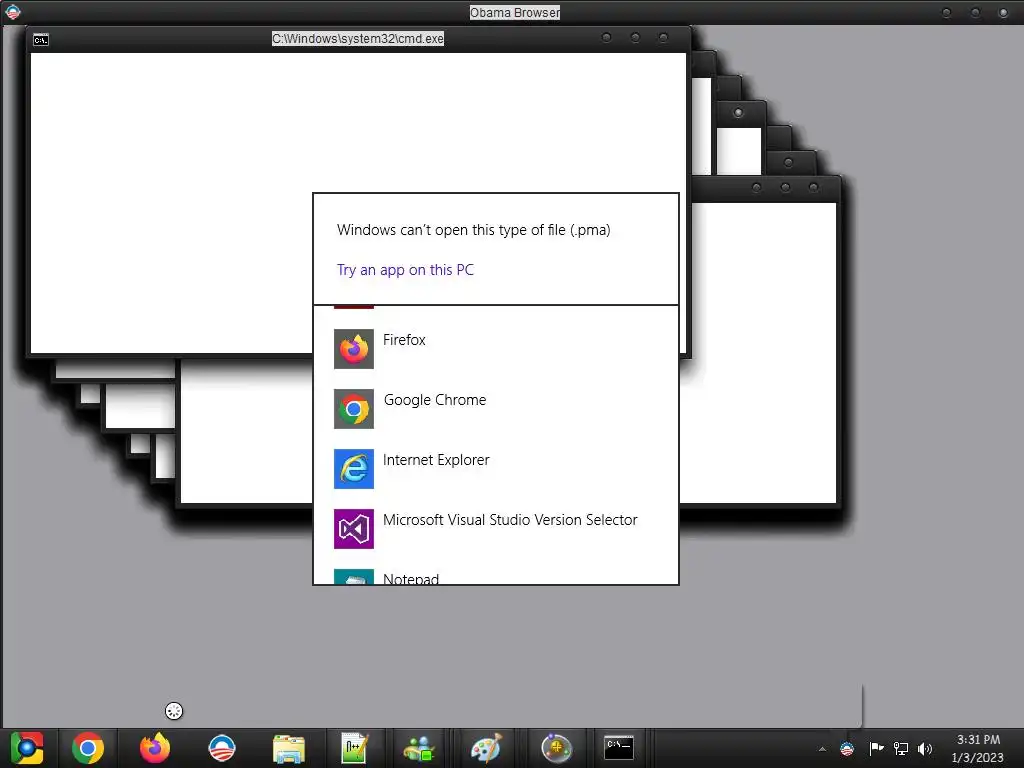Choose Firefox to open the .pma file
This screenshot has width=1024, height=768.
496,349
